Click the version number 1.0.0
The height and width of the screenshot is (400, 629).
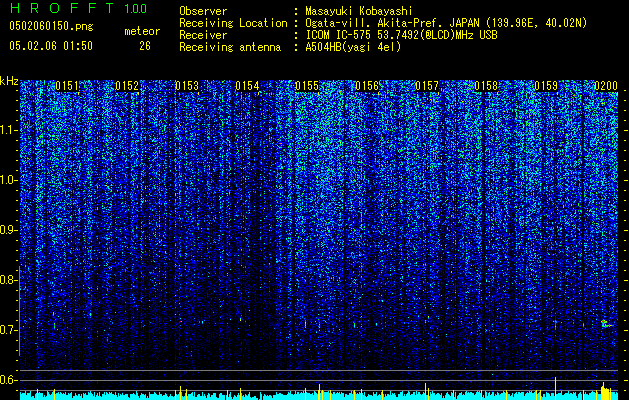point(135,8)
